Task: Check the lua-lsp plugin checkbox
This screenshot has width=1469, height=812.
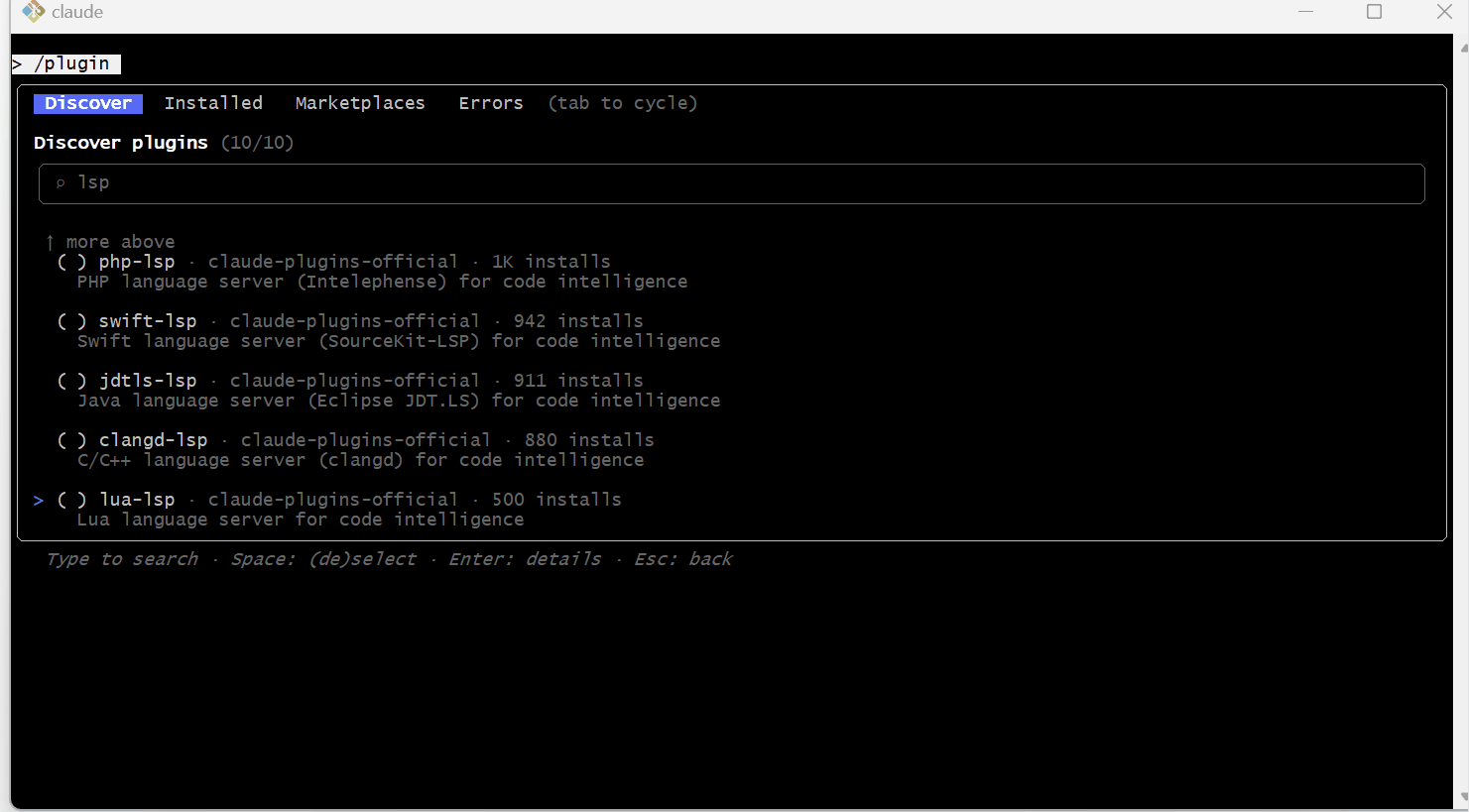Action: click(x=71, y=500)
